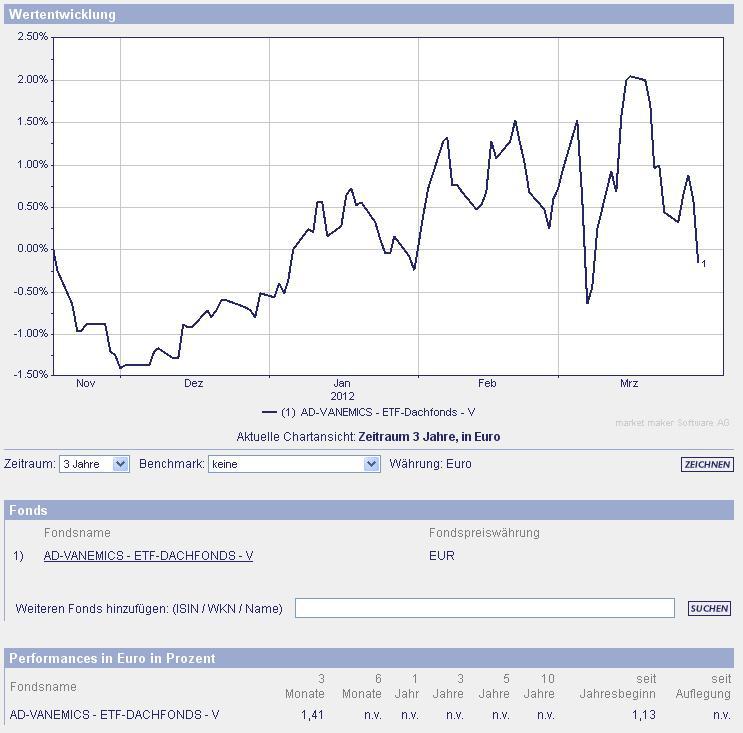
Task: Click the ZEICHNEN button
Action: pos(707,464)
